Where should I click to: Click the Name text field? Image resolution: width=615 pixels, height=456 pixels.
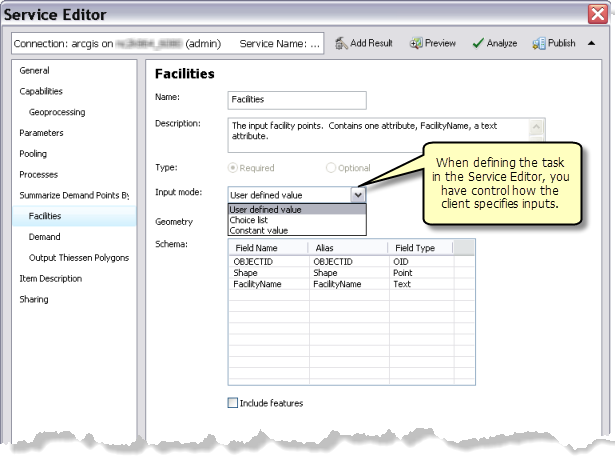(x=297, y=101)
